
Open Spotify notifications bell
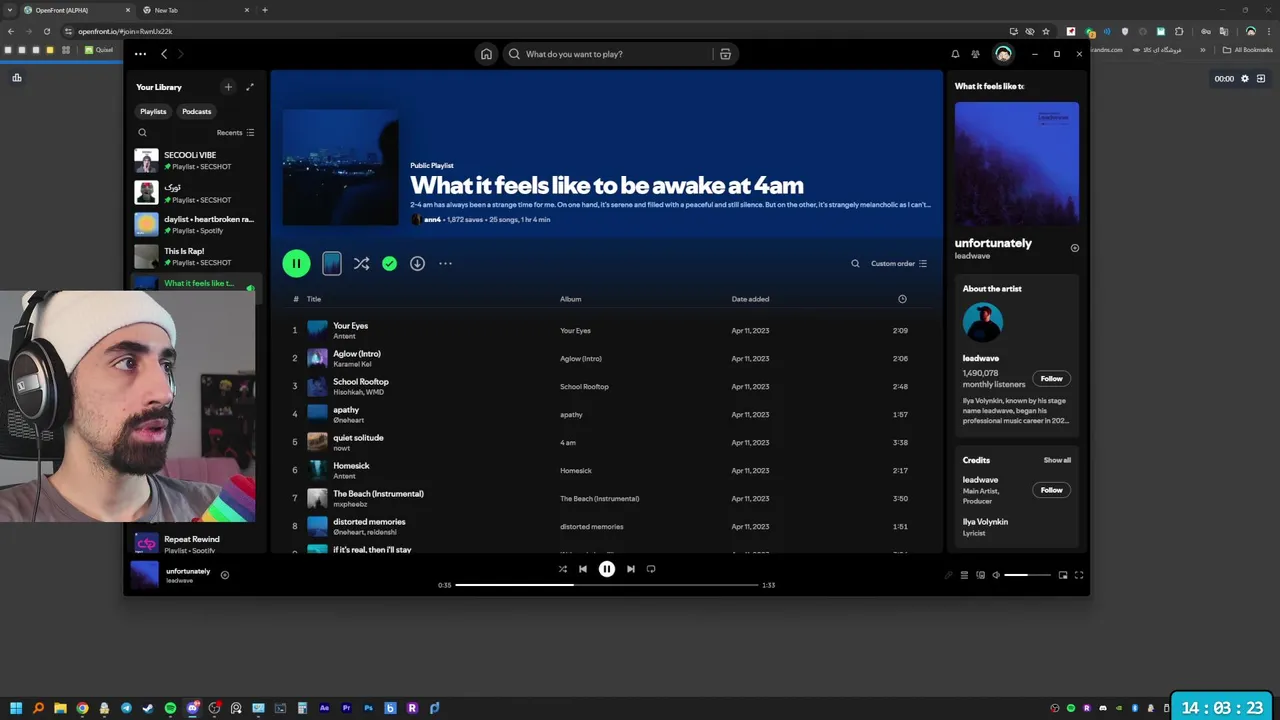click(x=955, y=54)
